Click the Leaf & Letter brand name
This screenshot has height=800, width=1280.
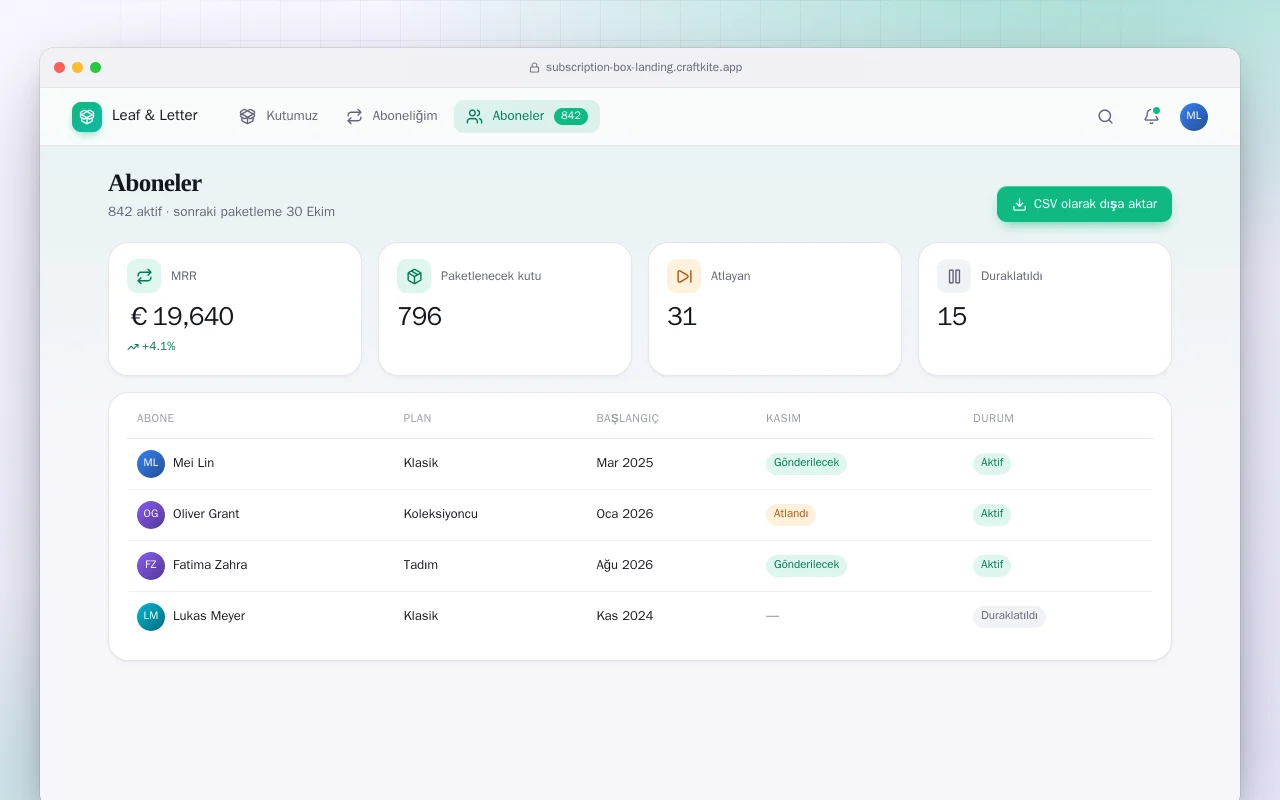155,116
